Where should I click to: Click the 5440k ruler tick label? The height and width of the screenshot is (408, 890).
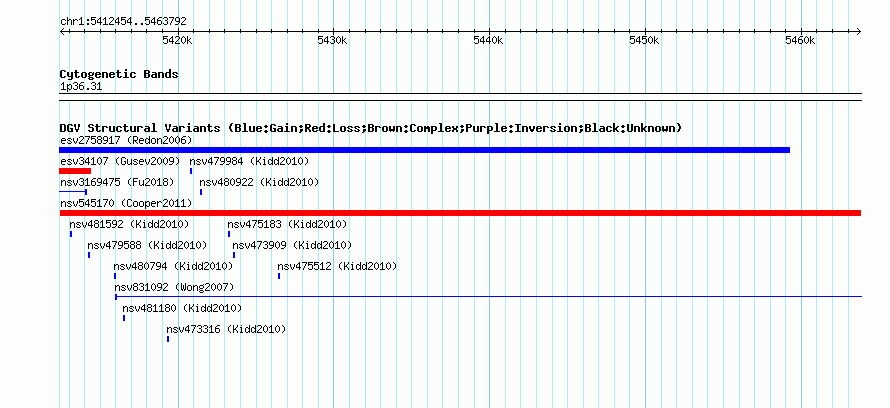(489, 40)
